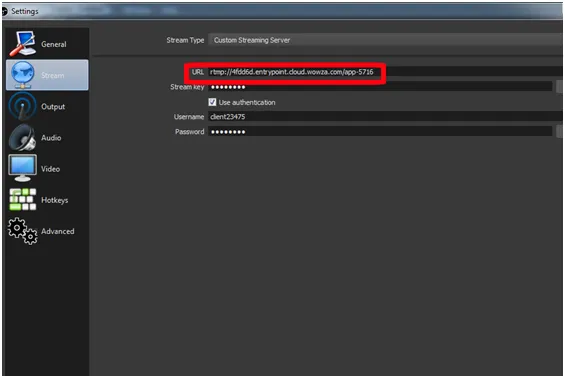The image size is (565, 378).
Task: Open the Advanced gears icon
Action: click(22, 231)
